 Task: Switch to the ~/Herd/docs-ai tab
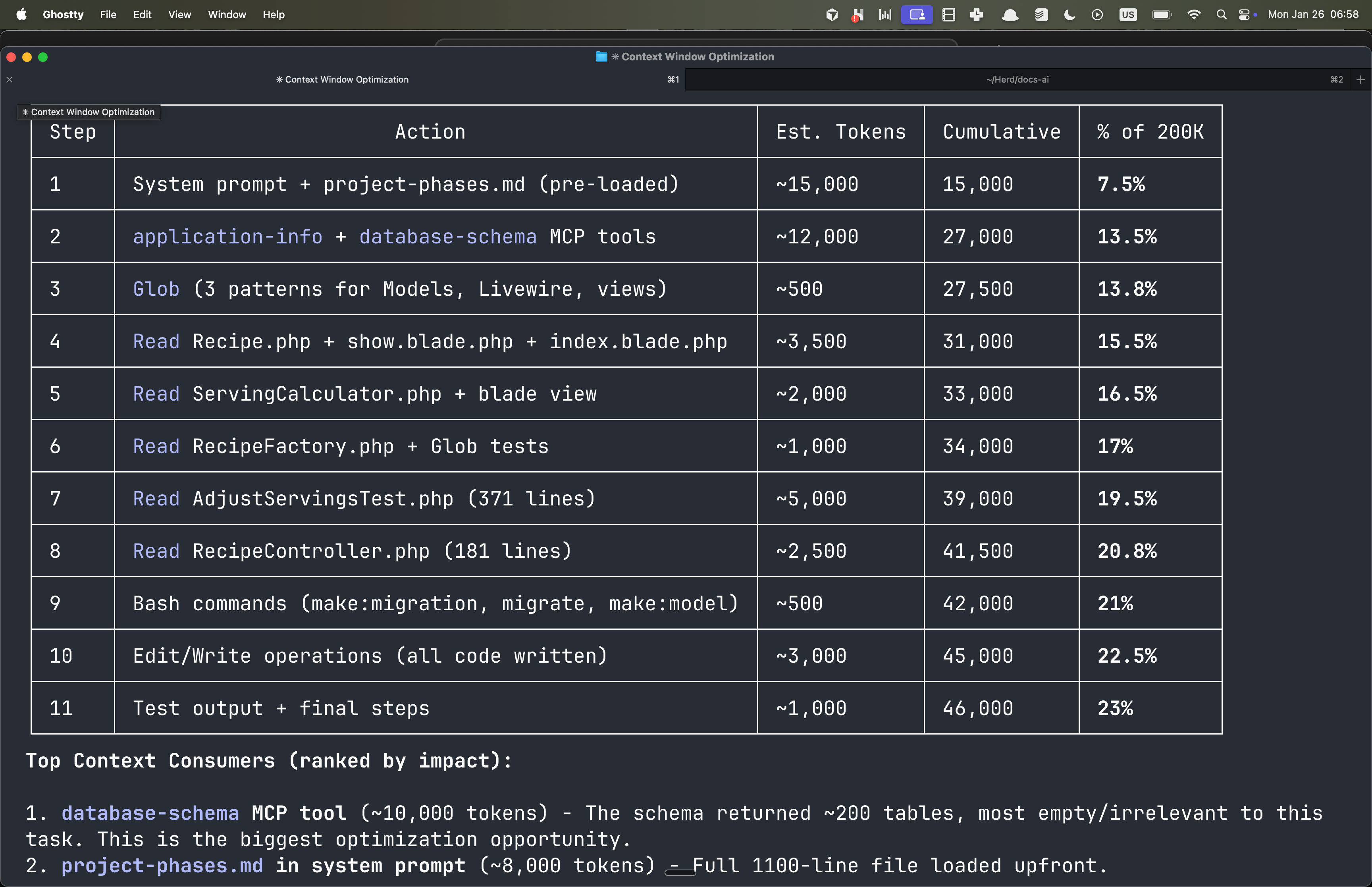[x=1017, y=79]
